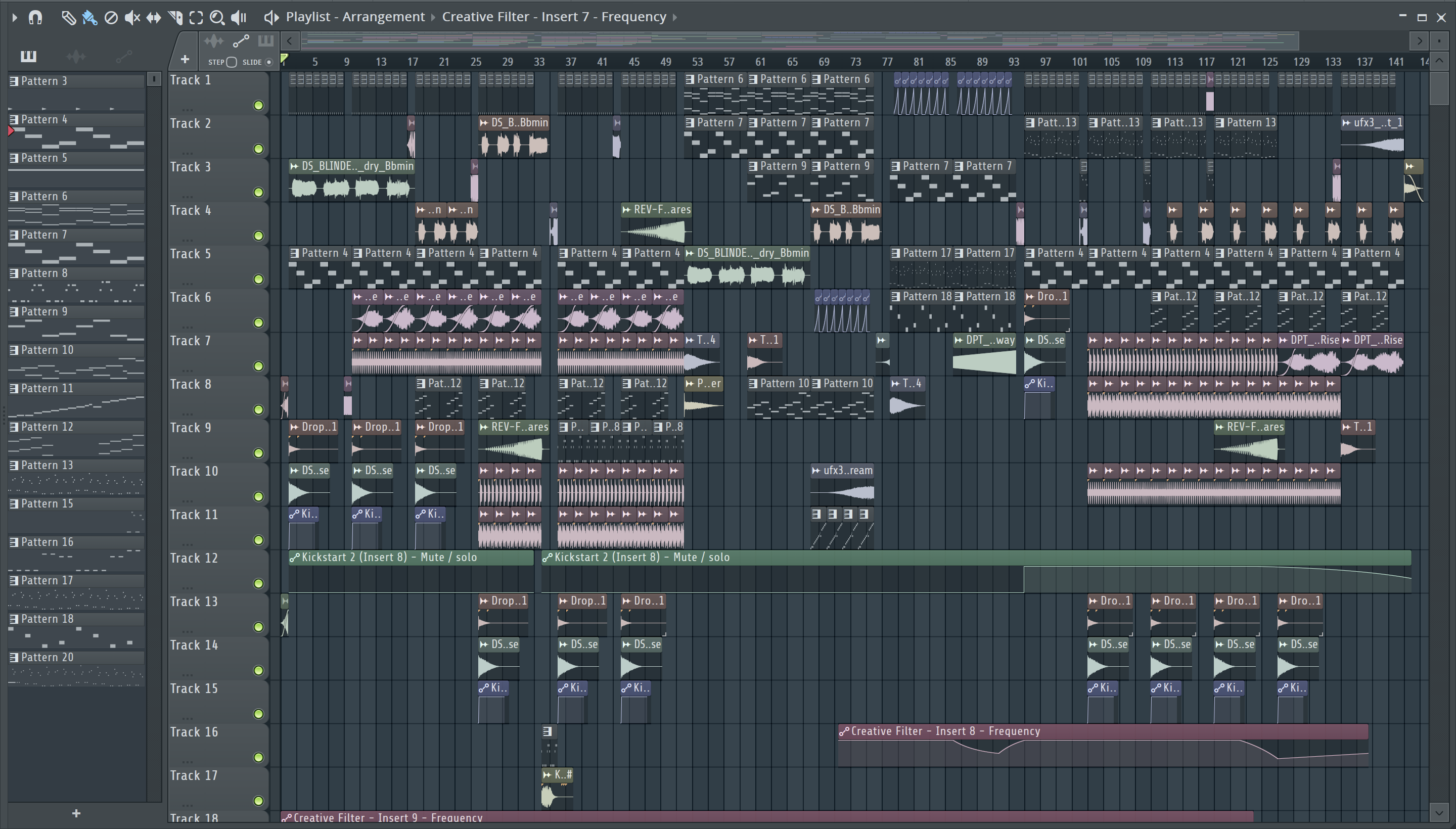Focus audio clips with waveform icon
The height and width of the screenshot is (829, 1456).
214,41
